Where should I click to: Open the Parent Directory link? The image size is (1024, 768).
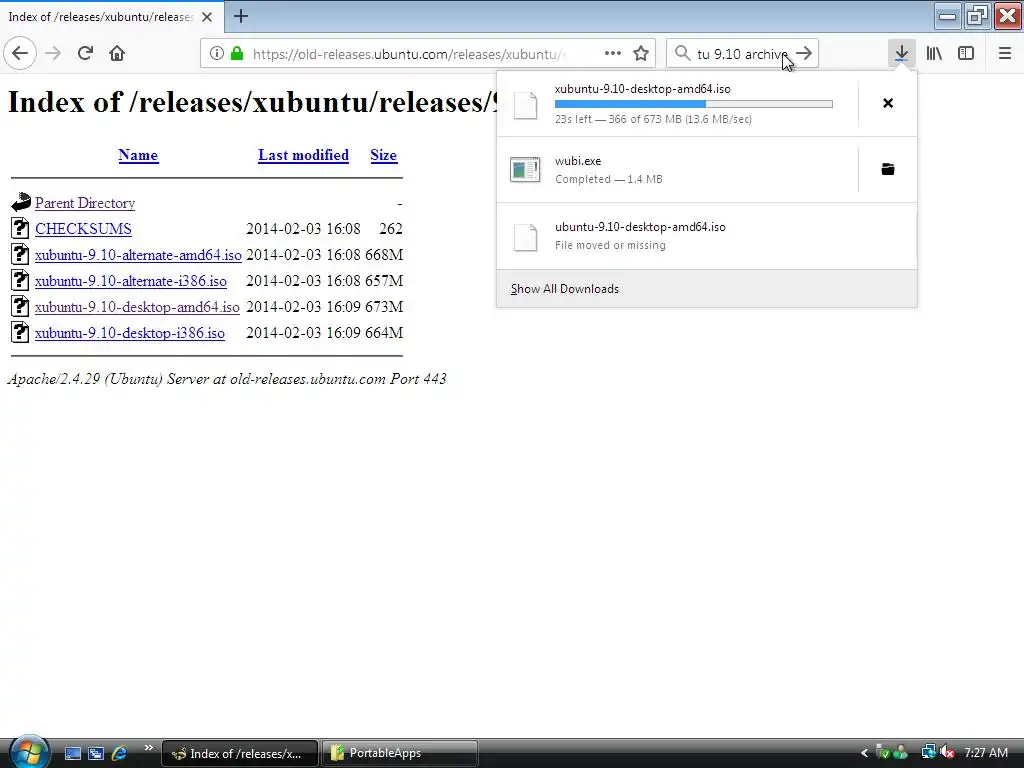(85, 203)
